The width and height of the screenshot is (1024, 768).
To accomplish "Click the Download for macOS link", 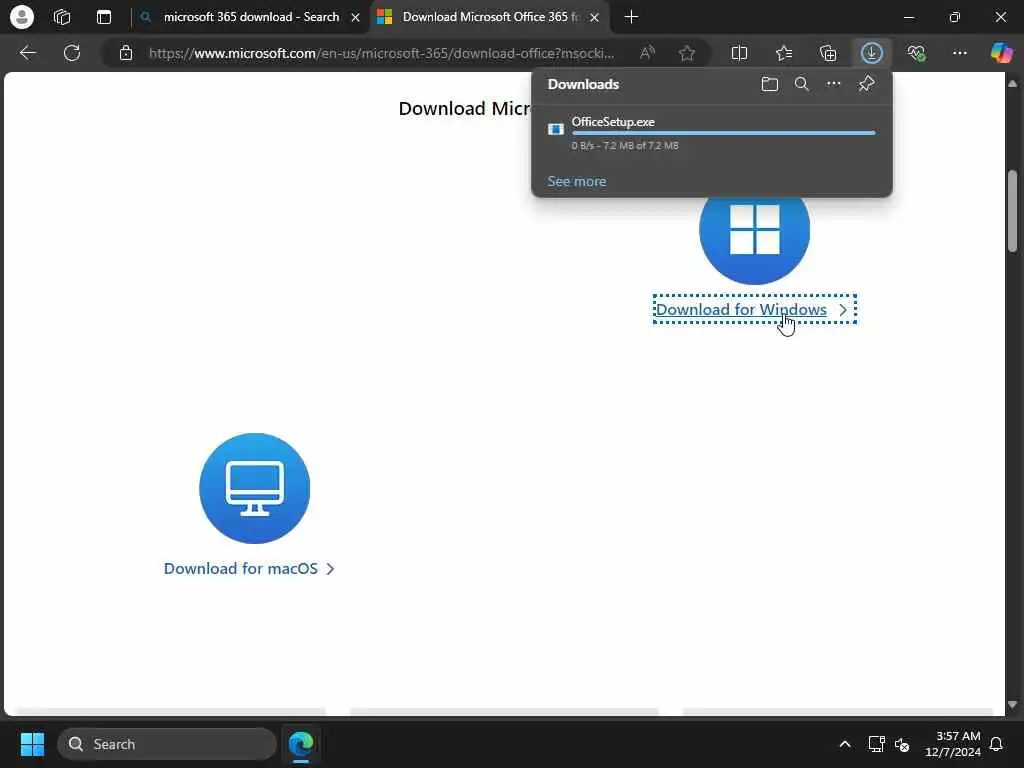I will (x=249, y=569).
